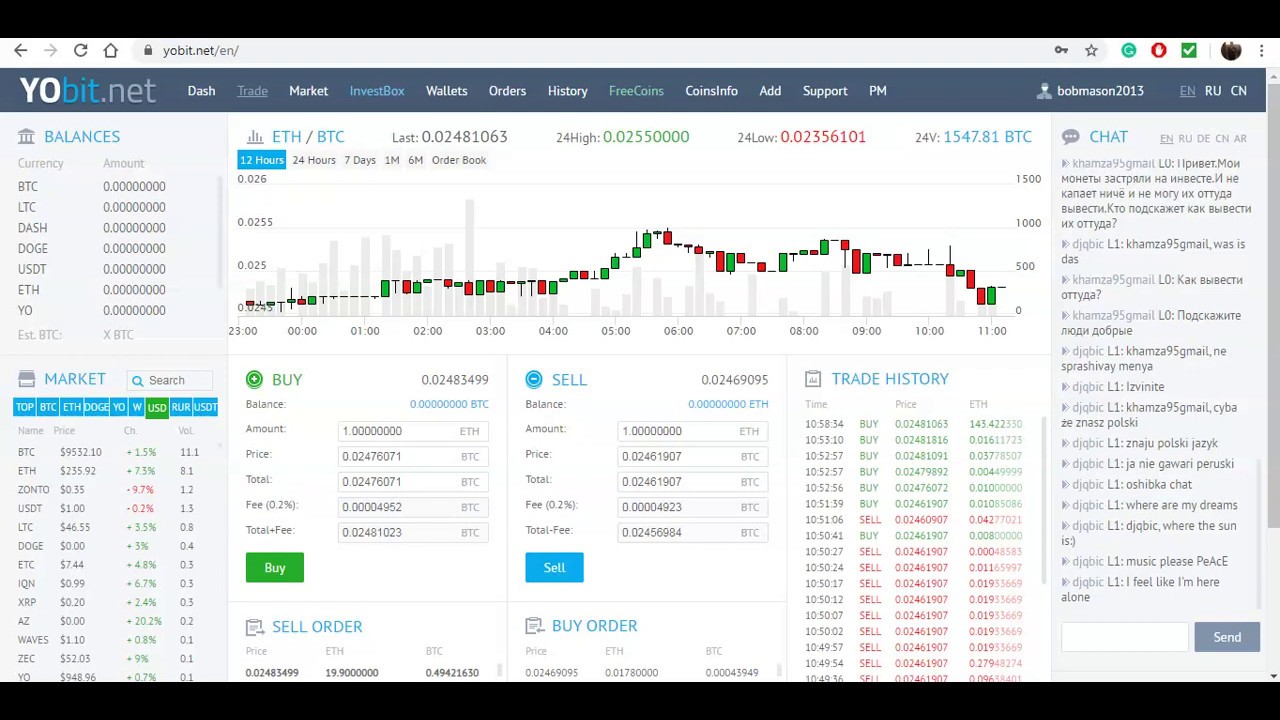1280x720 pixels.
Task: Open Wallets page
Action: [446, 91]
